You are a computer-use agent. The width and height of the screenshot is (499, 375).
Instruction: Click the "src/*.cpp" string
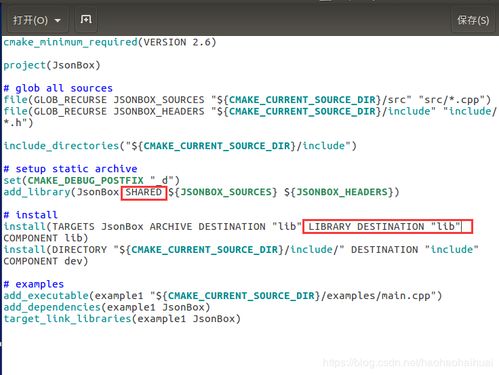tap(455, 100)
